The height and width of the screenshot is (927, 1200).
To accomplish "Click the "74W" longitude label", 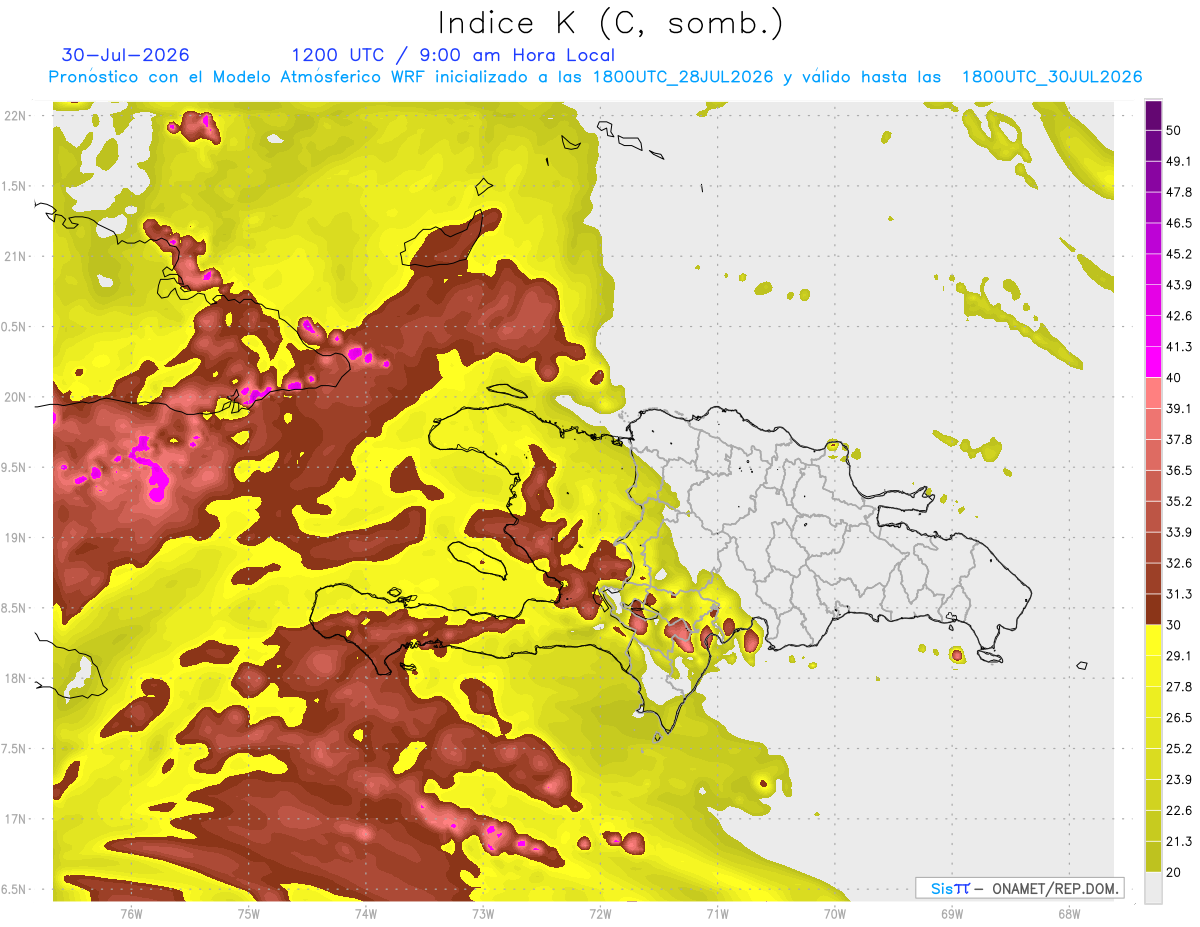I will (366, 913).
